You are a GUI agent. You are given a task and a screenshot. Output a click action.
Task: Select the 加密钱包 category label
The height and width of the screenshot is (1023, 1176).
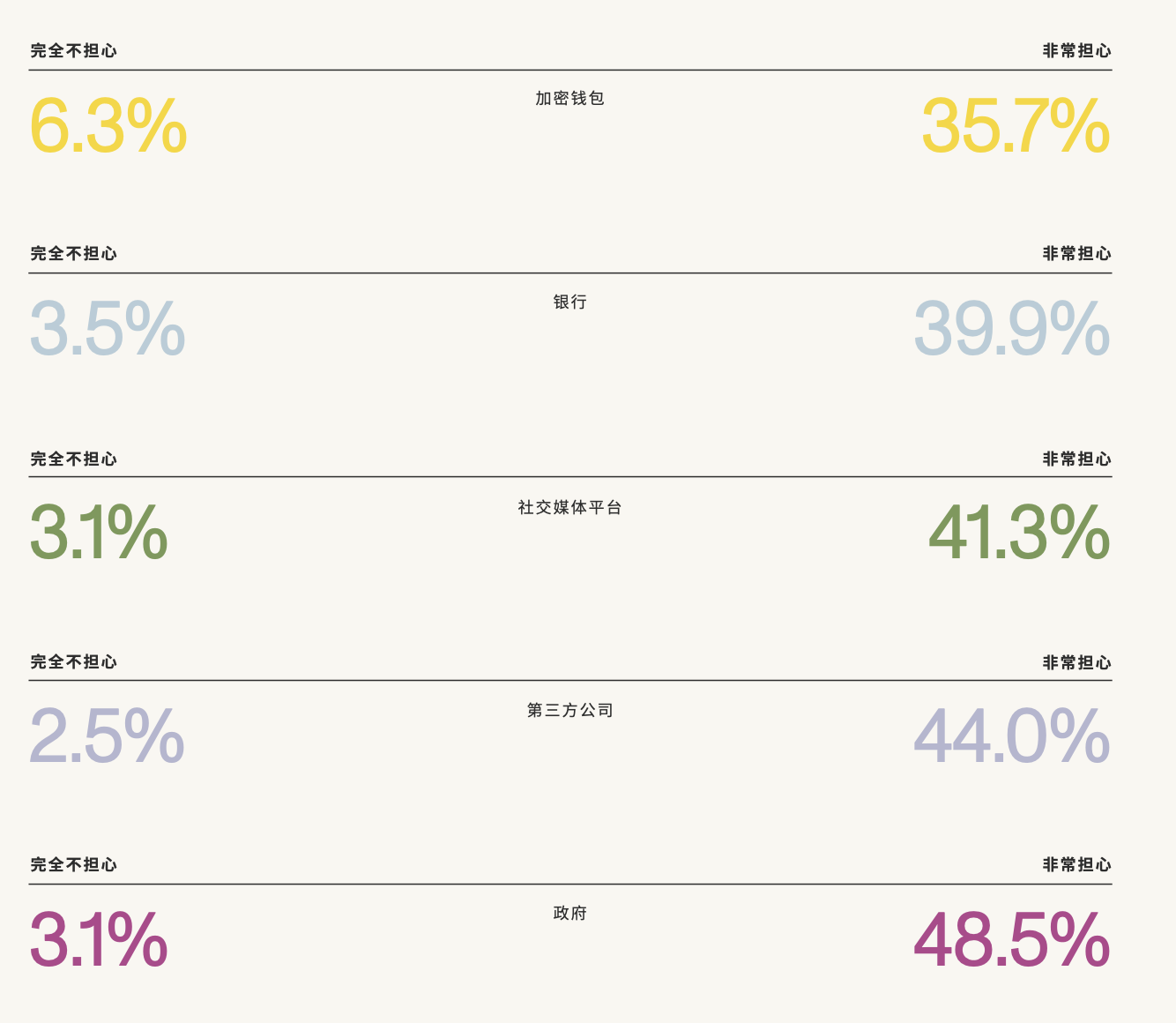[x=569, y=98]
